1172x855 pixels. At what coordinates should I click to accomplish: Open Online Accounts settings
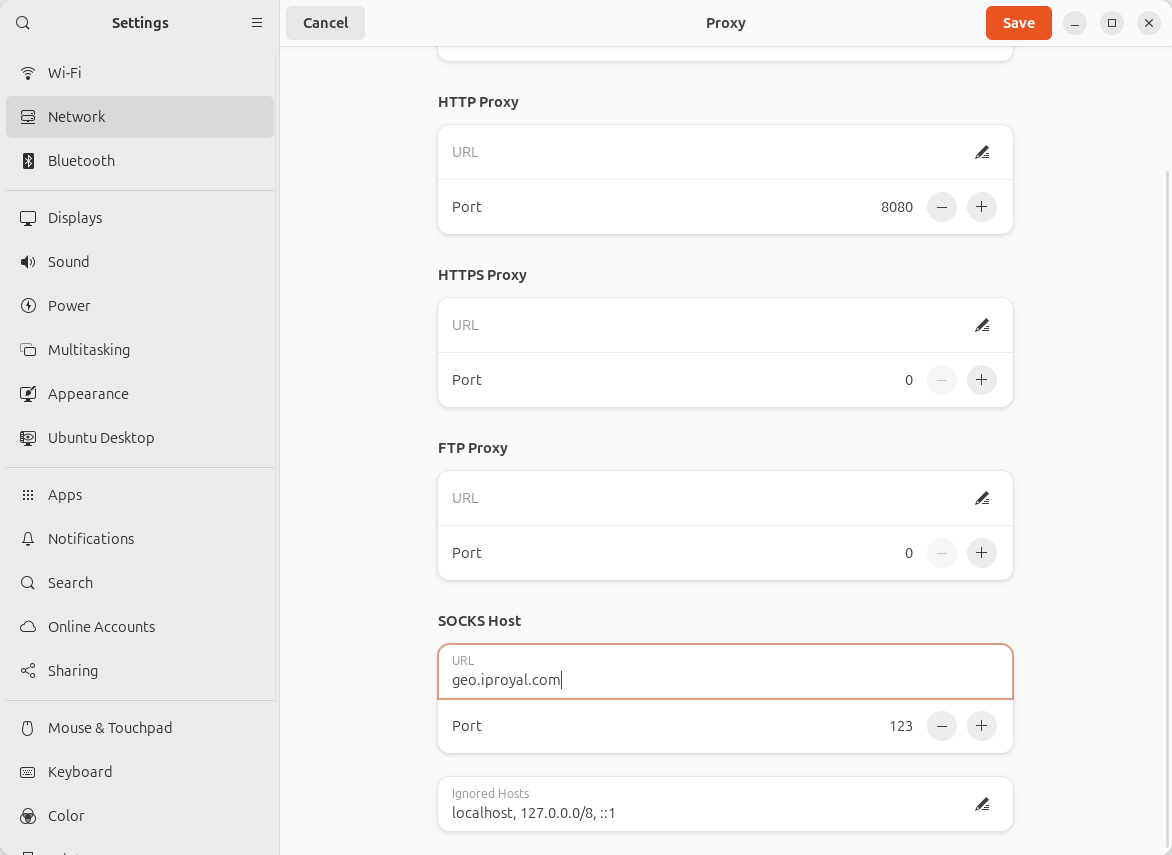(x=101, y=627)
